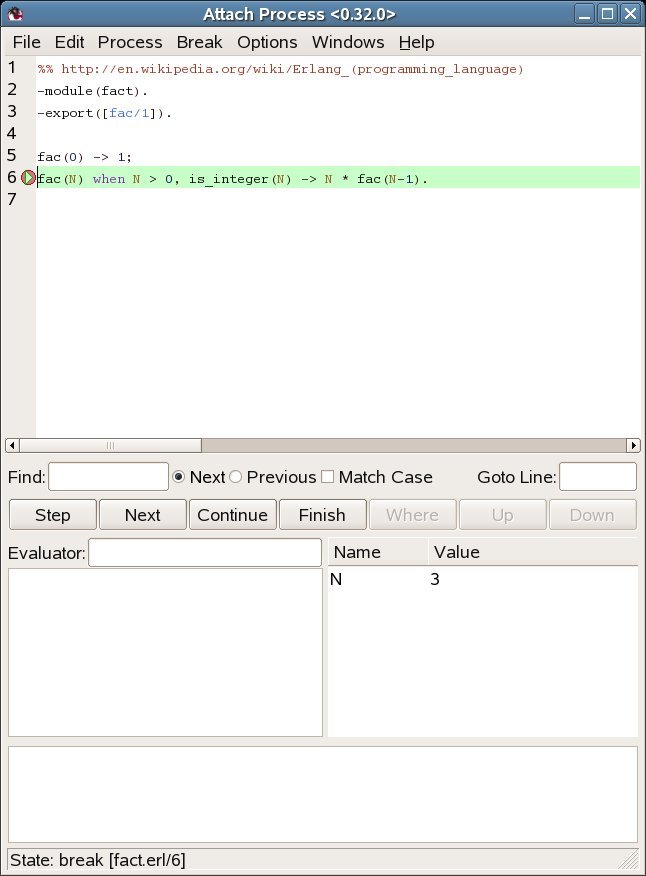Open the Windows menu

pyautogui.click(x=348, y=42)
